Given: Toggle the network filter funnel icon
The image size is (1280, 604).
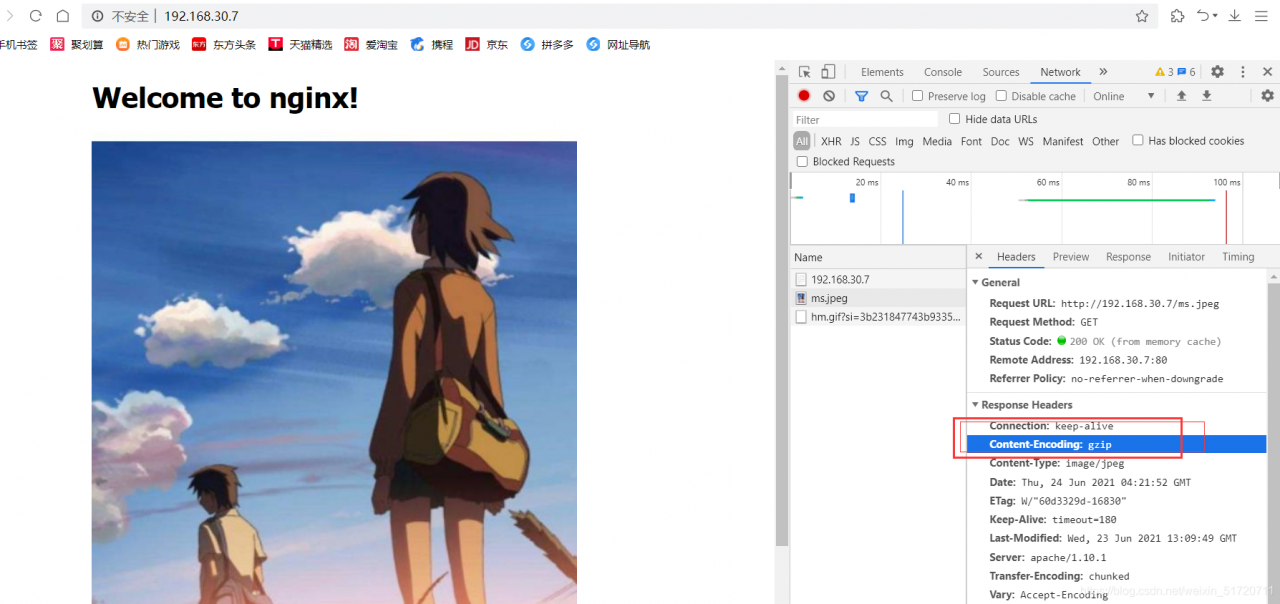Looking at the screenshot, I should coord(861,96).
